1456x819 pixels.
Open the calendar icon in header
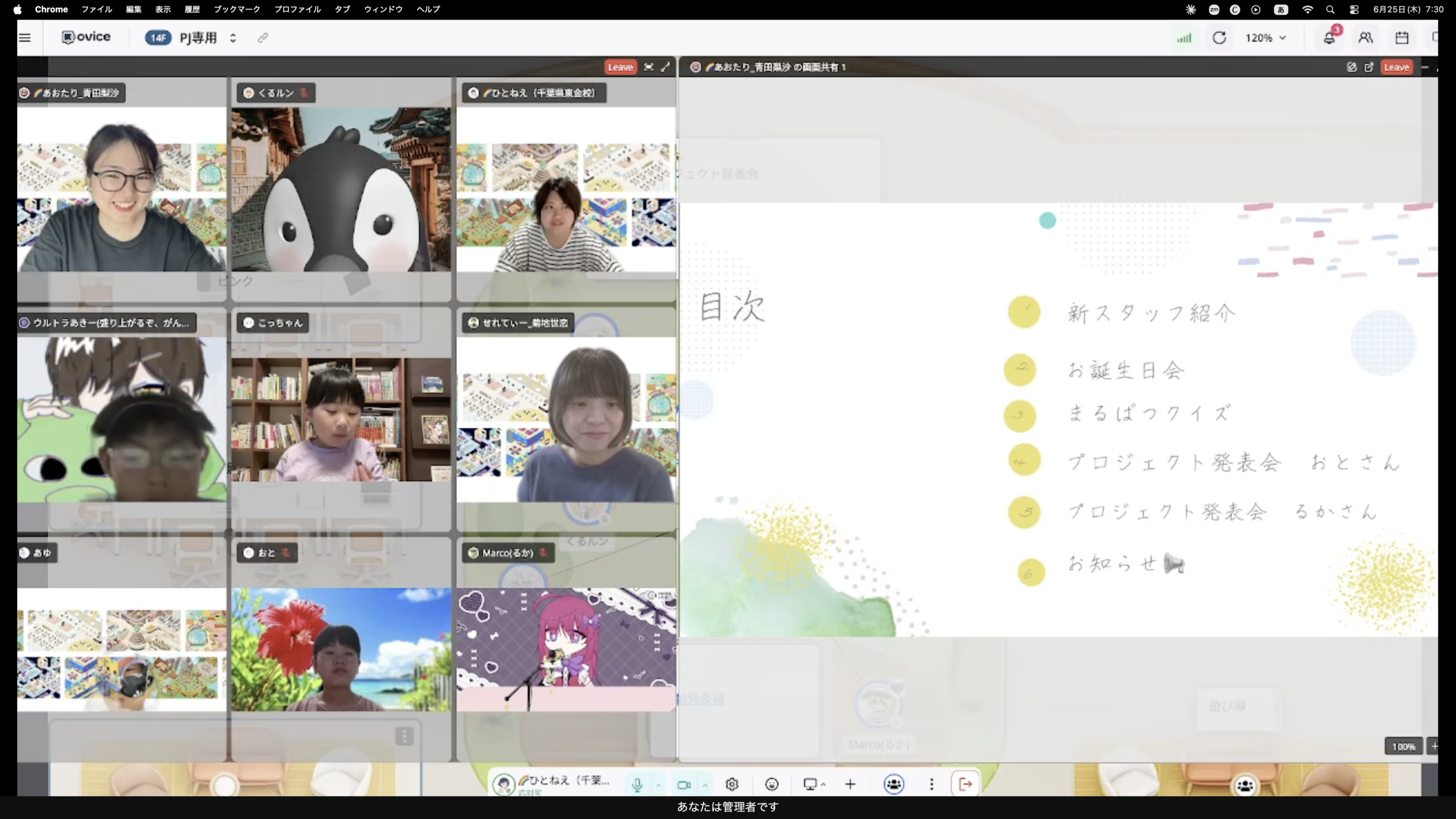(x=1402, y=38)
